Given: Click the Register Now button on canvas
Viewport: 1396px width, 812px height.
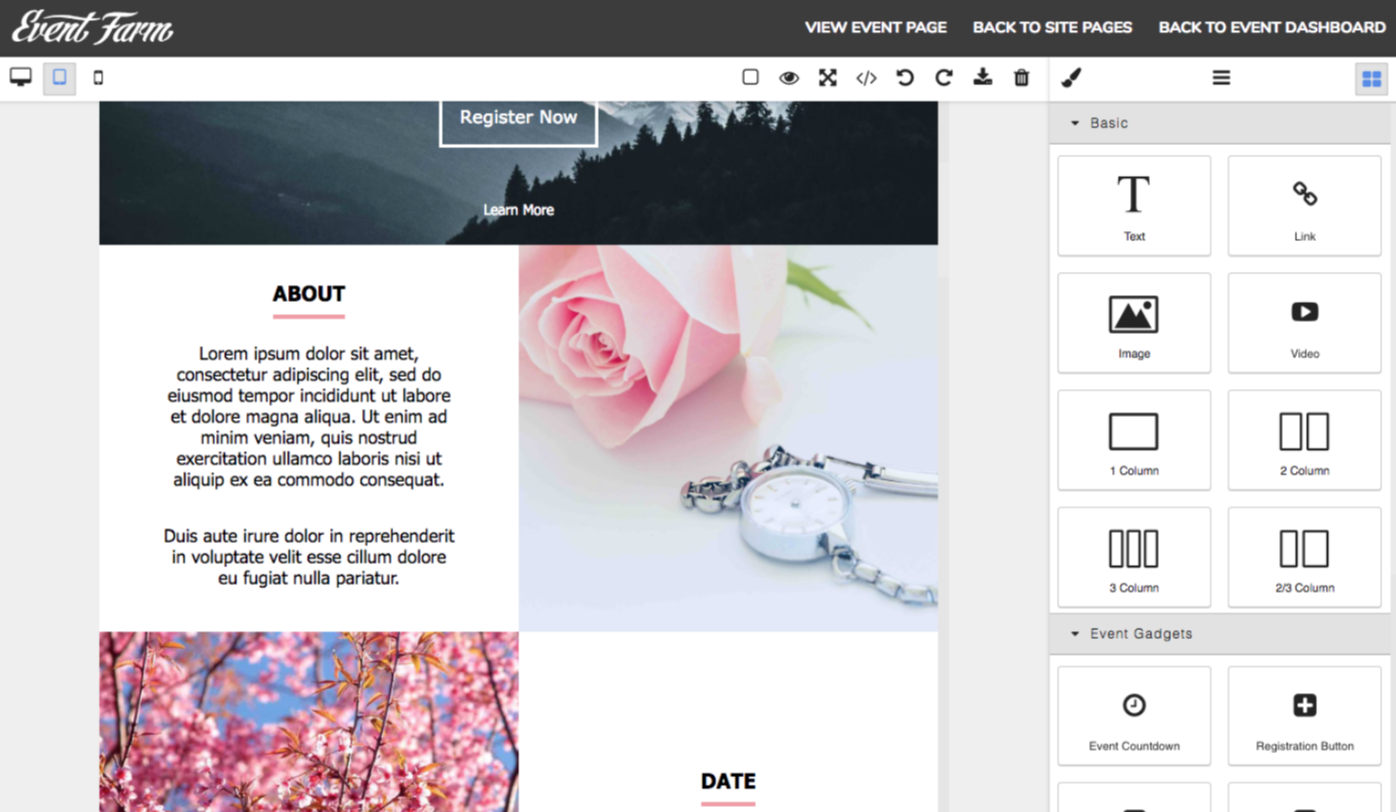Looking at the screenshot, I should (x=518, y=118).
